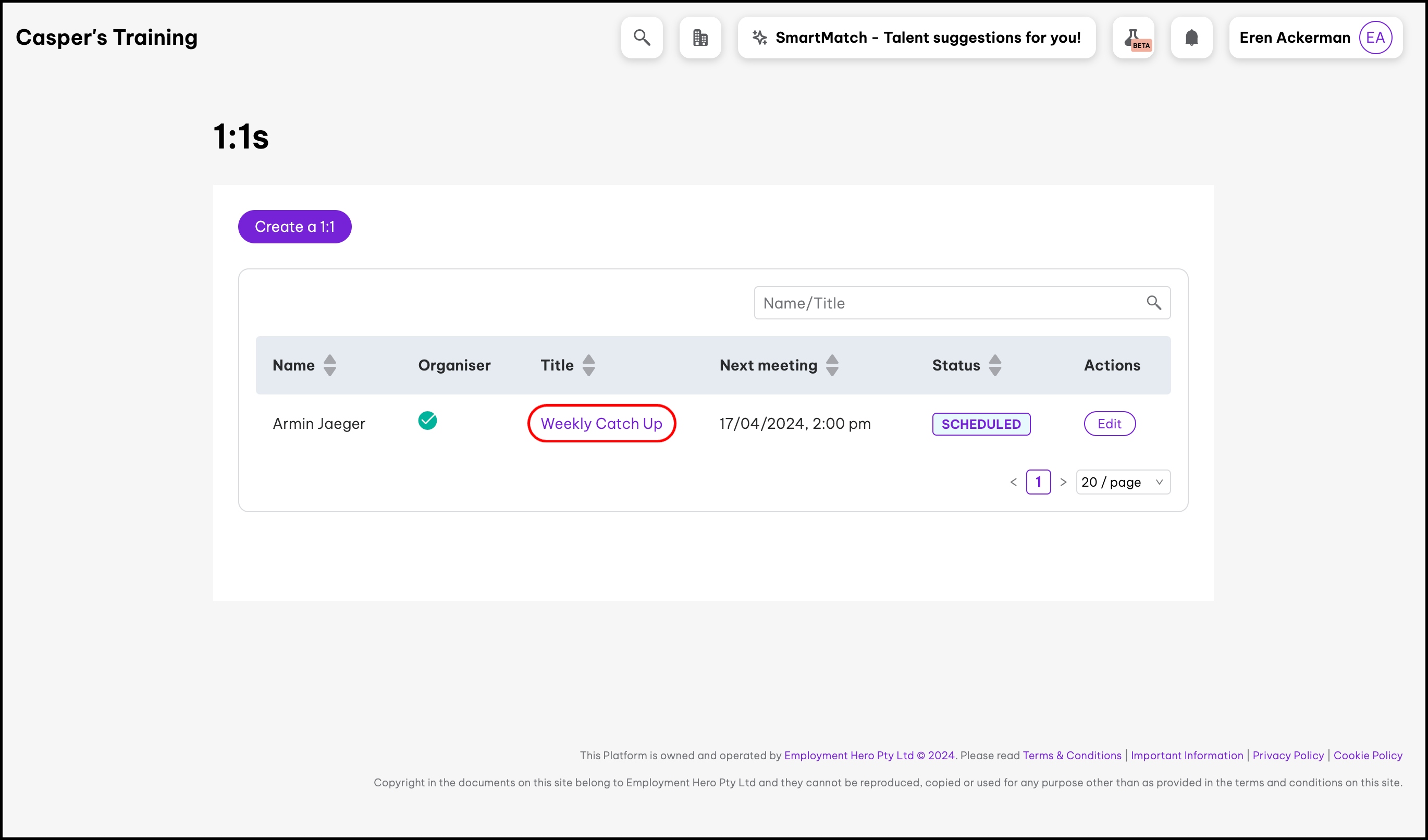Sort table by Status column

[x=995, y=365]
